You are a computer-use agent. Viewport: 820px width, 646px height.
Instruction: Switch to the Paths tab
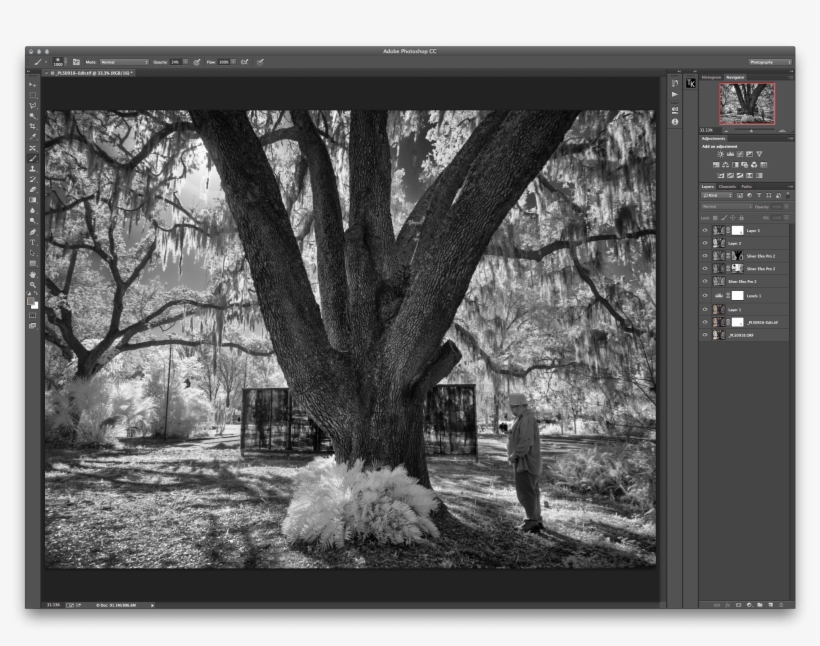(x=746, y=186)
